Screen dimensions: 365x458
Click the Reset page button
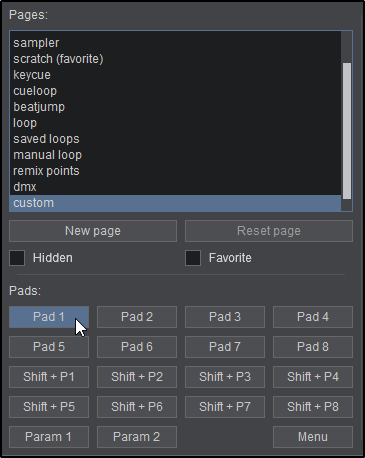click(x=269, y=231)
